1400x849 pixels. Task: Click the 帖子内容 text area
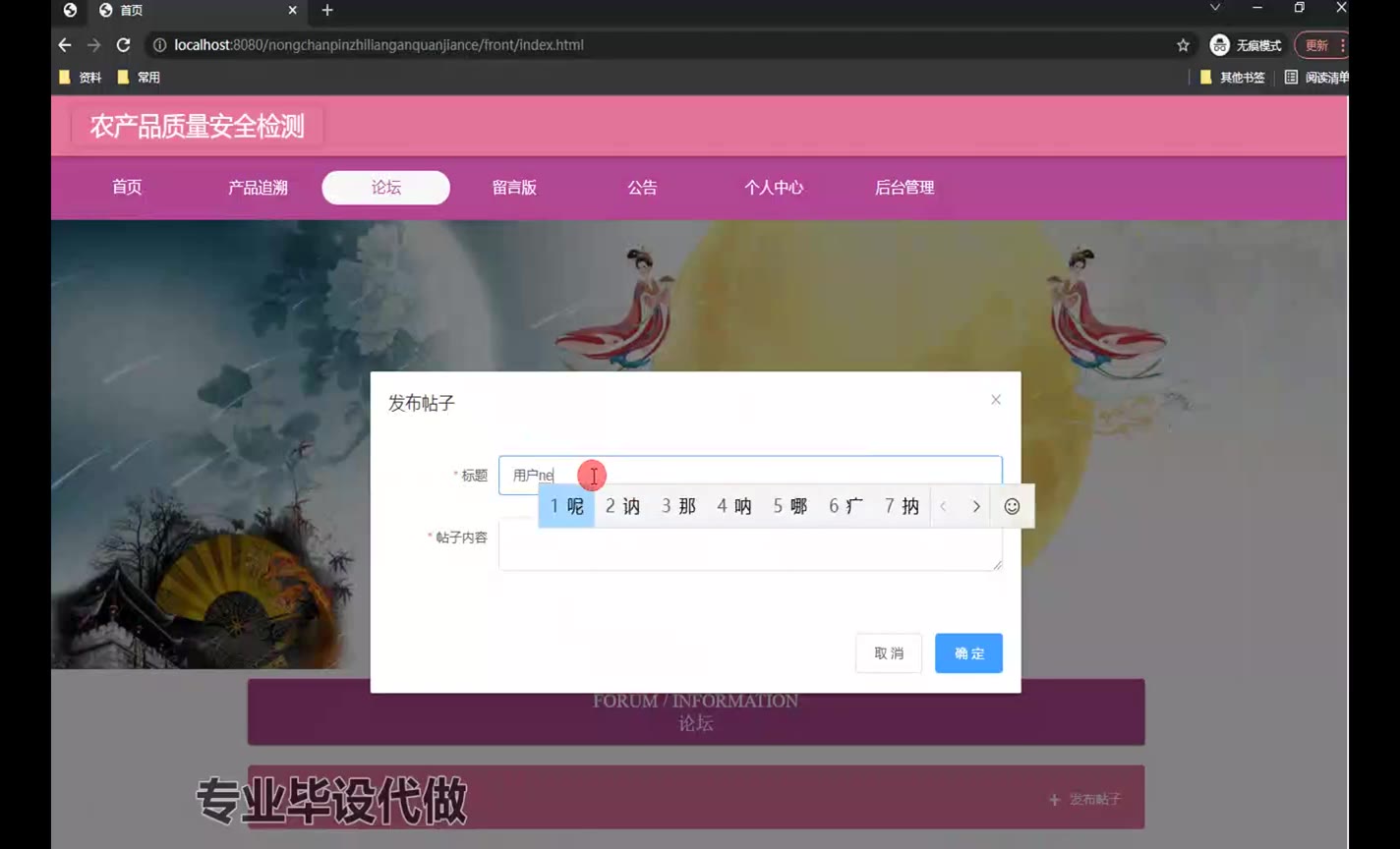[x=750, y=545]
